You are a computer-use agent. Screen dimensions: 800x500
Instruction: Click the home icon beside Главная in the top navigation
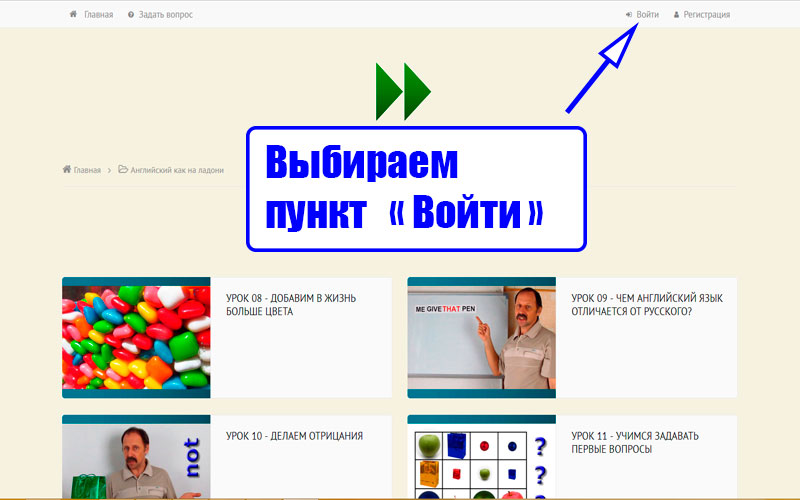[73, 14]
